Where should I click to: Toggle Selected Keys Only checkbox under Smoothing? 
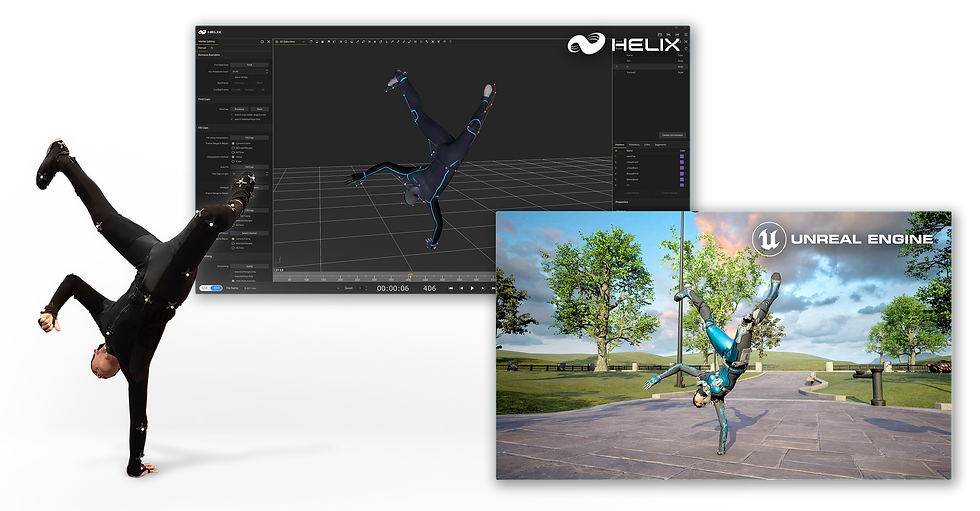click(232, 276)
